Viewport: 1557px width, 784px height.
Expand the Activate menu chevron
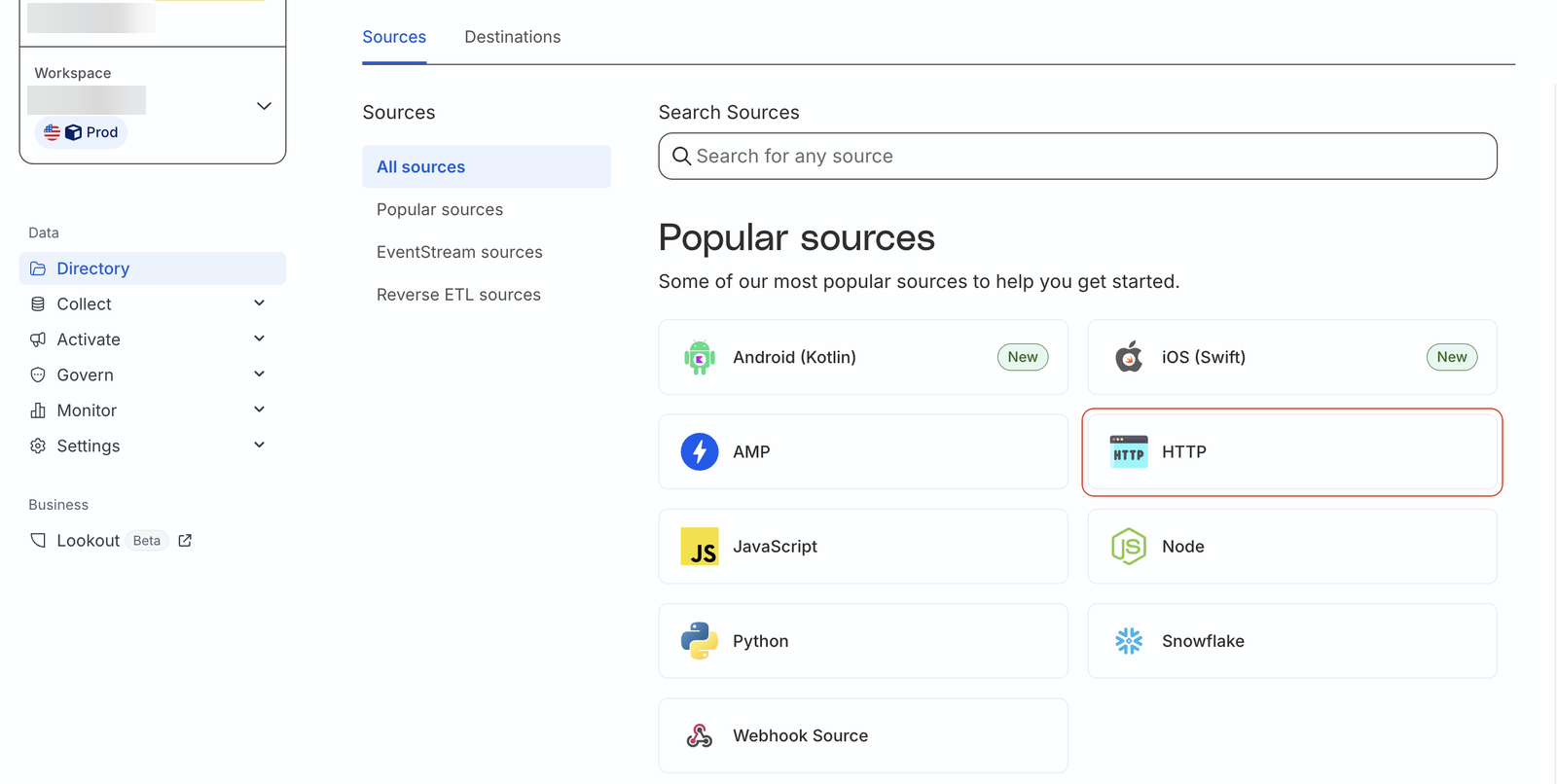coord(260,339)
